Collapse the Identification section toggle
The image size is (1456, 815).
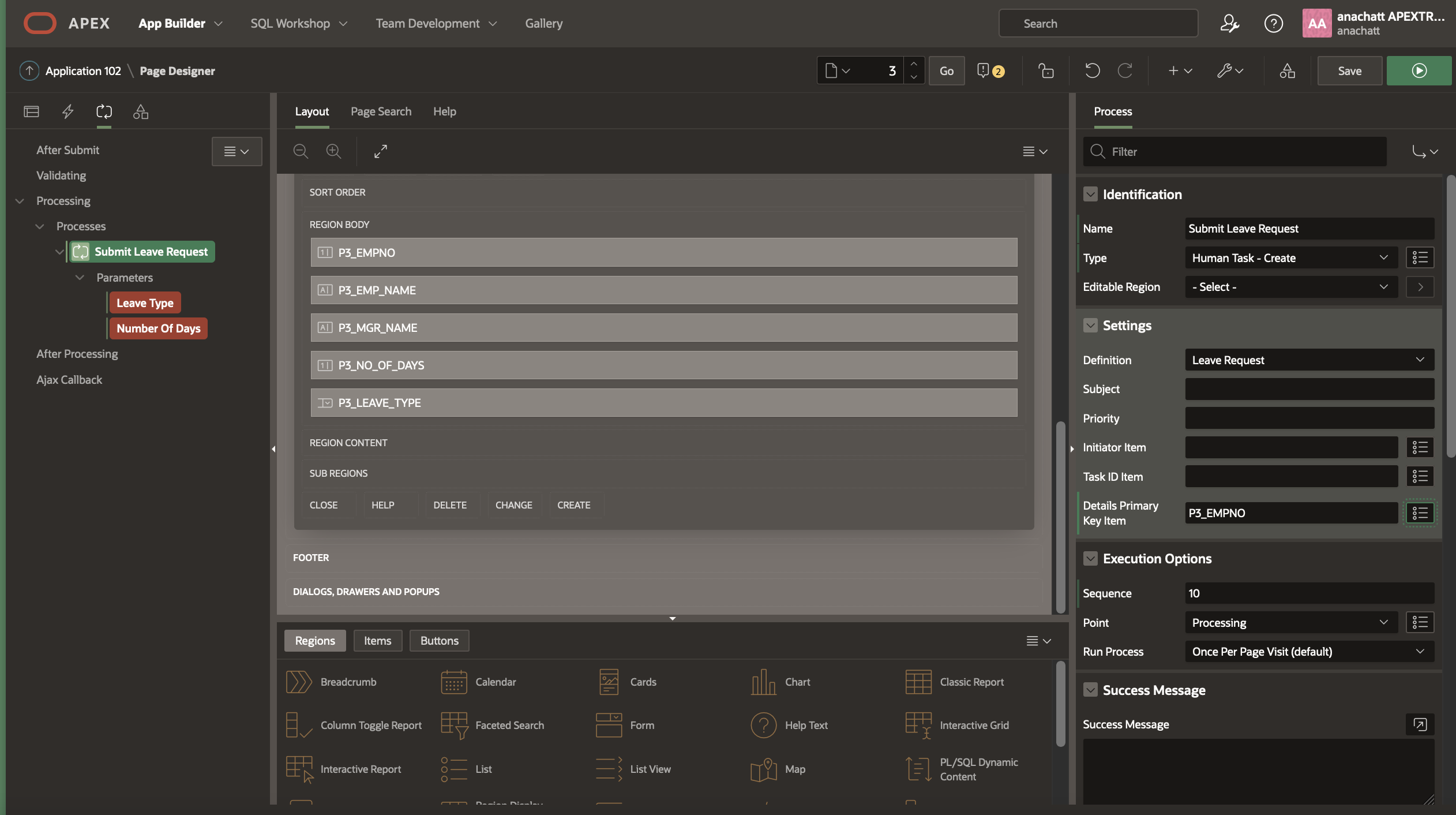(1090, 195)
